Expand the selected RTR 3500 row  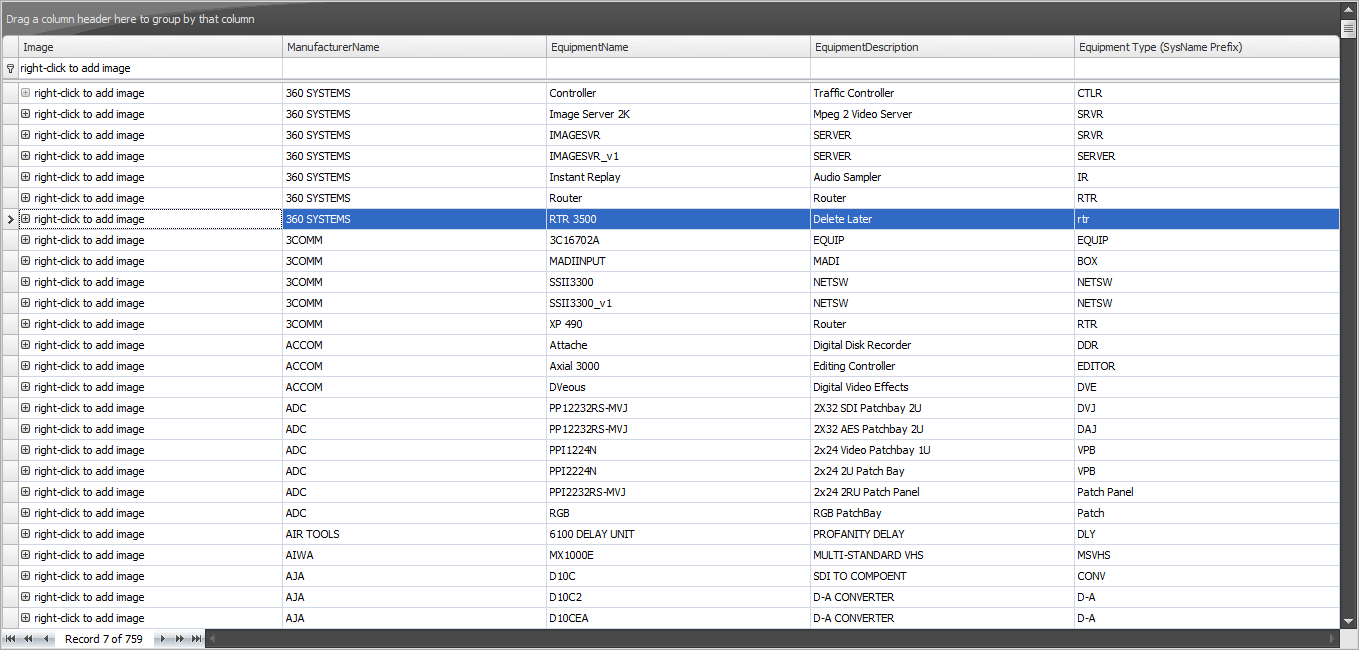pos(26,219)
